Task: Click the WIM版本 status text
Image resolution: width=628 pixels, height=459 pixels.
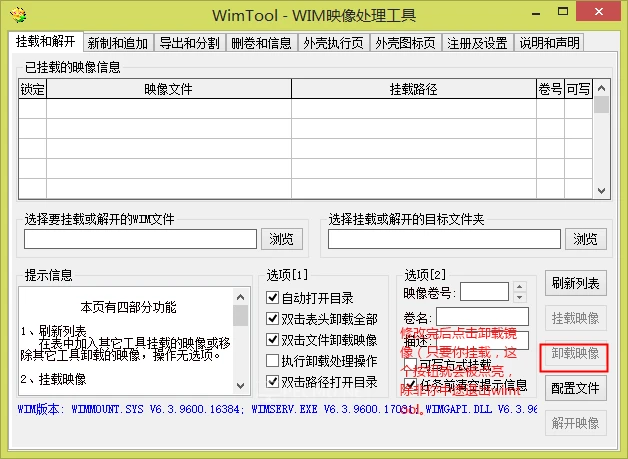Action: [276, 409]
